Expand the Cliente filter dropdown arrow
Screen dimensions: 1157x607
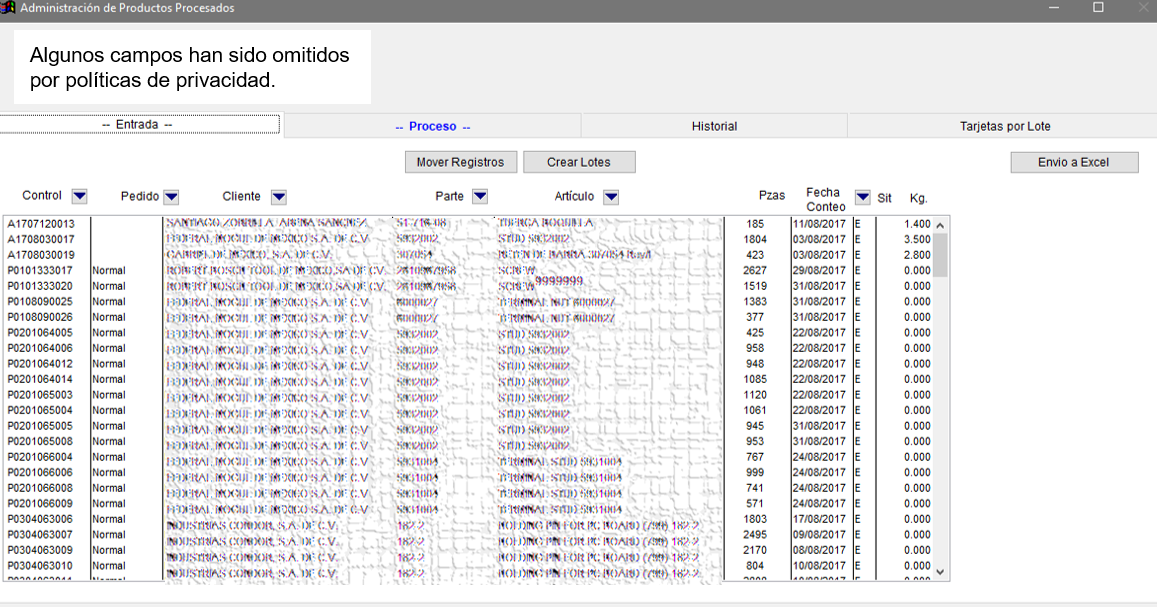(x=279, y=197)
